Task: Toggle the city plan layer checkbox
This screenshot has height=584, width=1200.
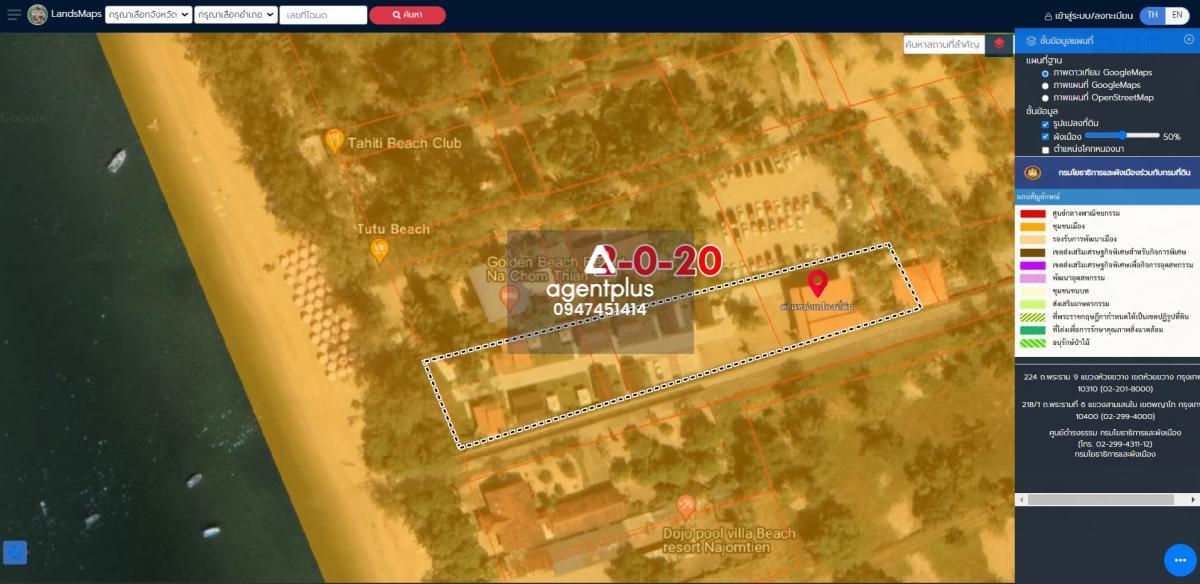Action: point(1045,136)
